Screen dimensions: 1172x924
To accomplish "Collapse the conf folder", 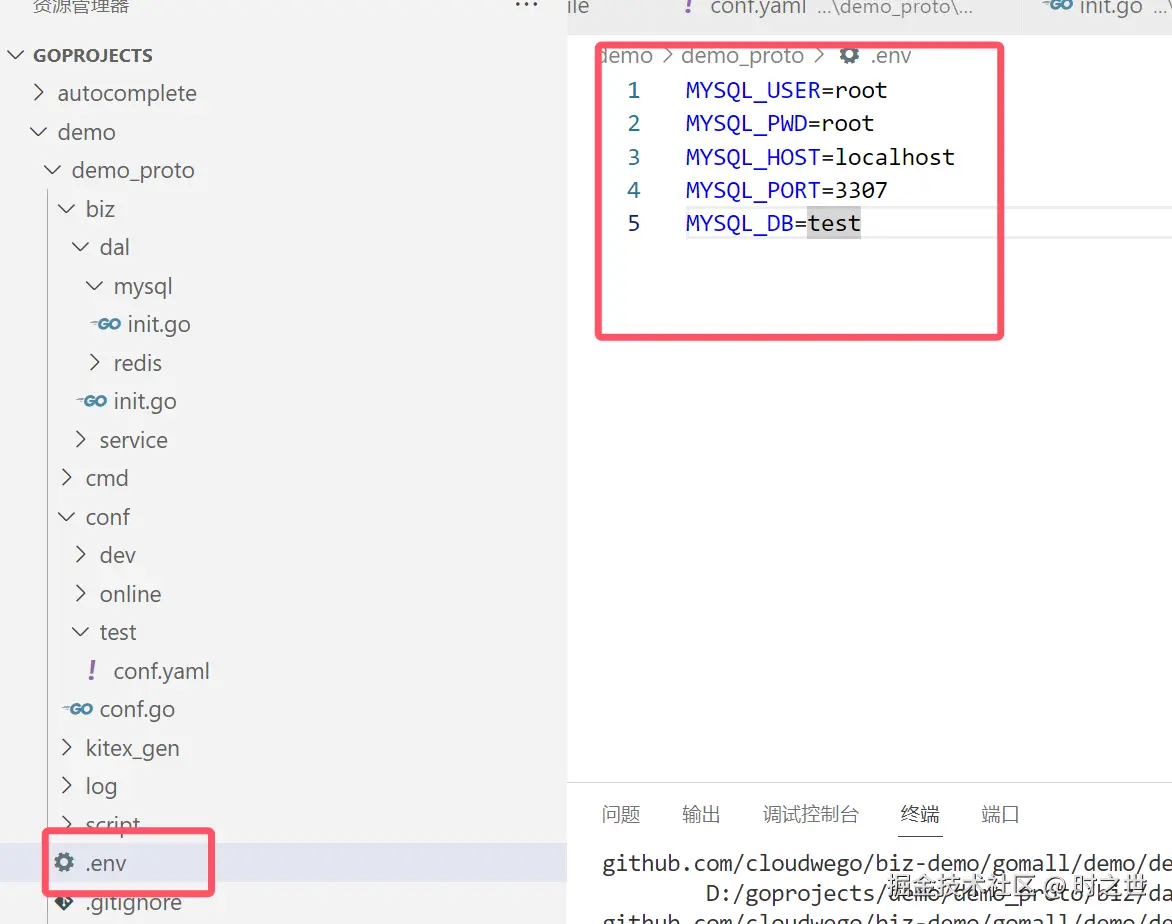I will tap(67, 516).
